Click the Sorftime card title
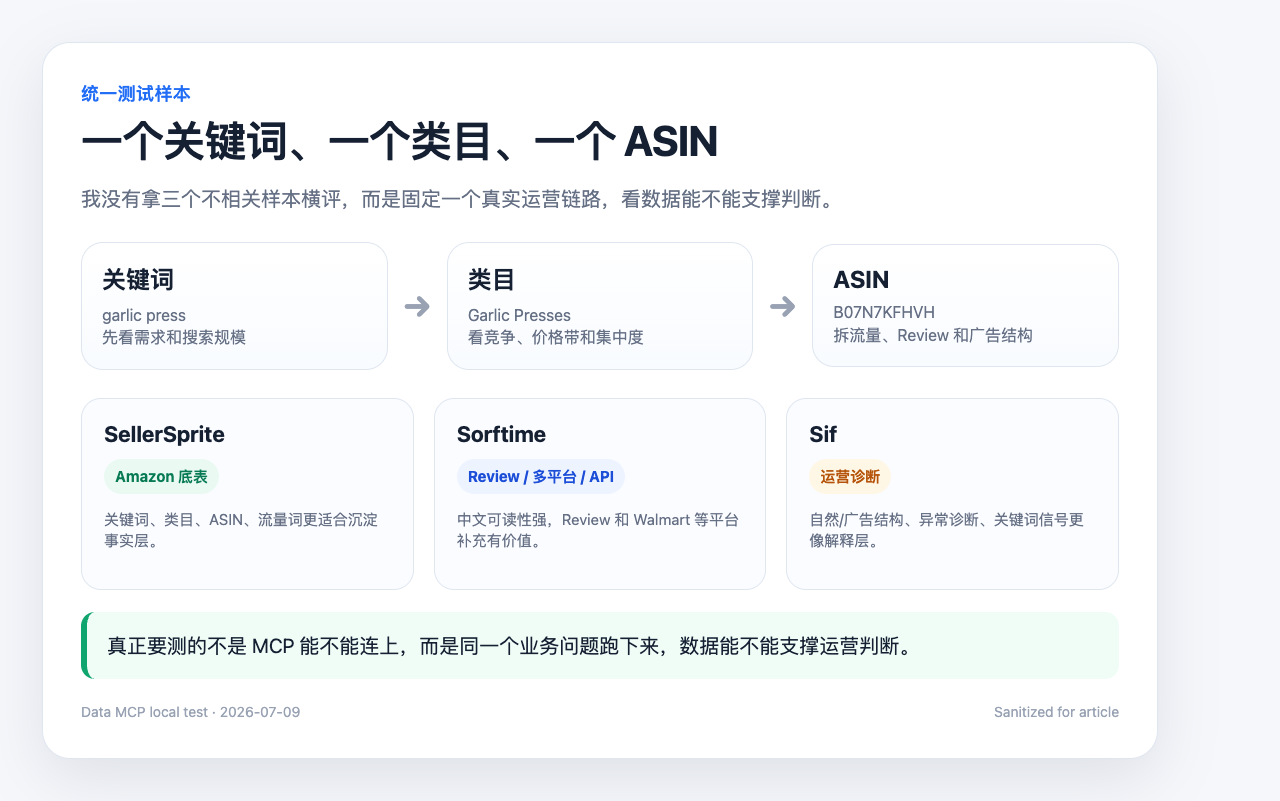1280x801 pixels. [501, 434]
